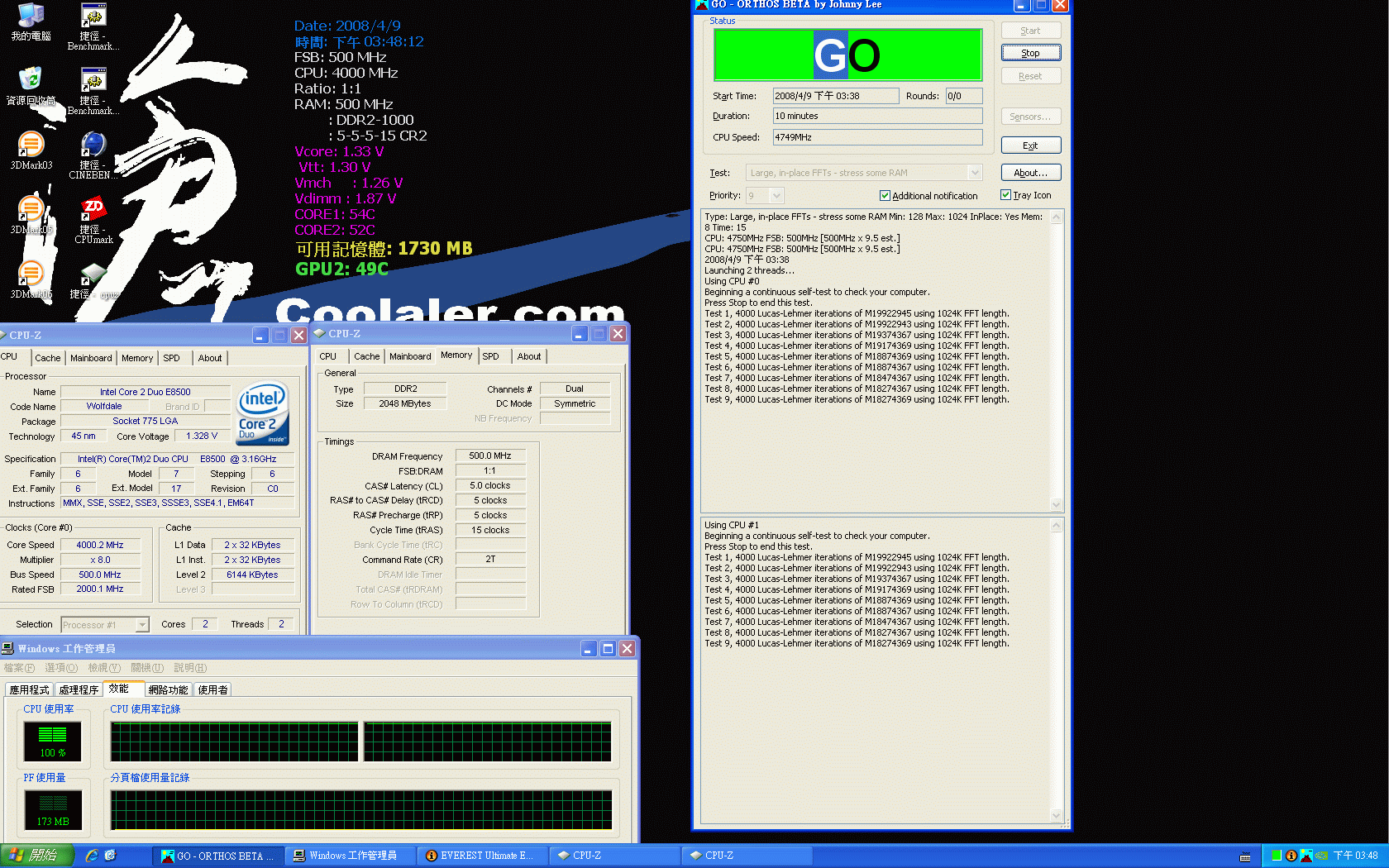Click the NVIDIA tray icon
The width and height of the screenshot is (1389, 868).
point(1320,856)
